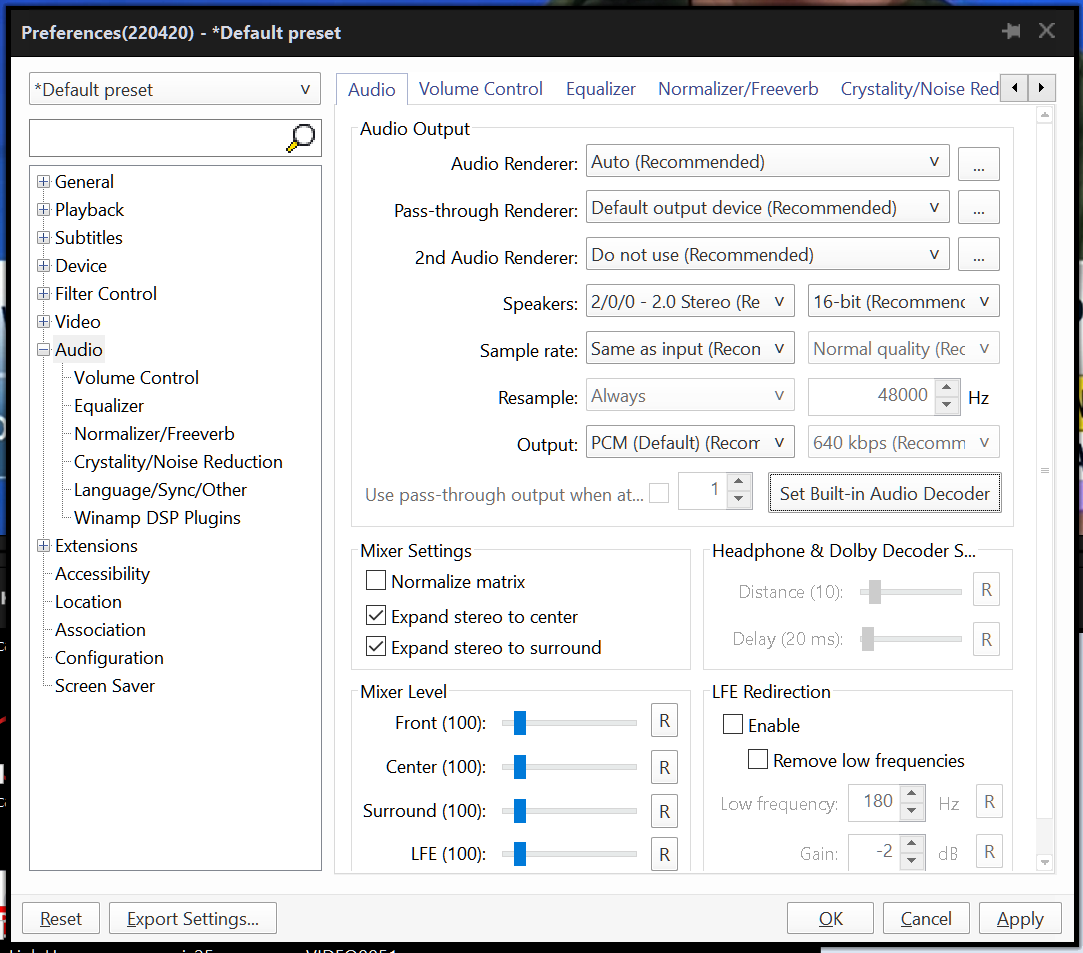This screenshot has height=953, width=1083.
Task: Decrease LFE gain value spinner
Action: [912, 860]
